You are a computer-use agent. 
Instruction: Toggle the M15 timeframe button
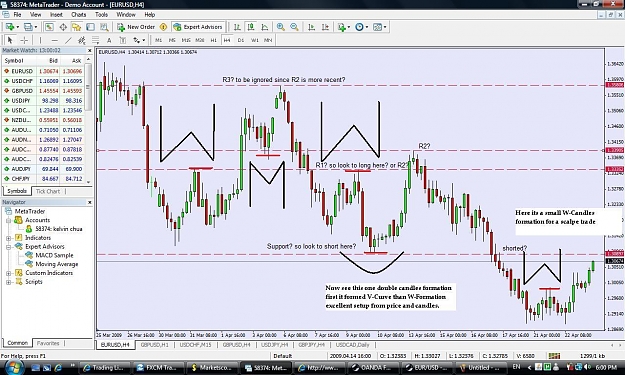[x=186, y=40]
